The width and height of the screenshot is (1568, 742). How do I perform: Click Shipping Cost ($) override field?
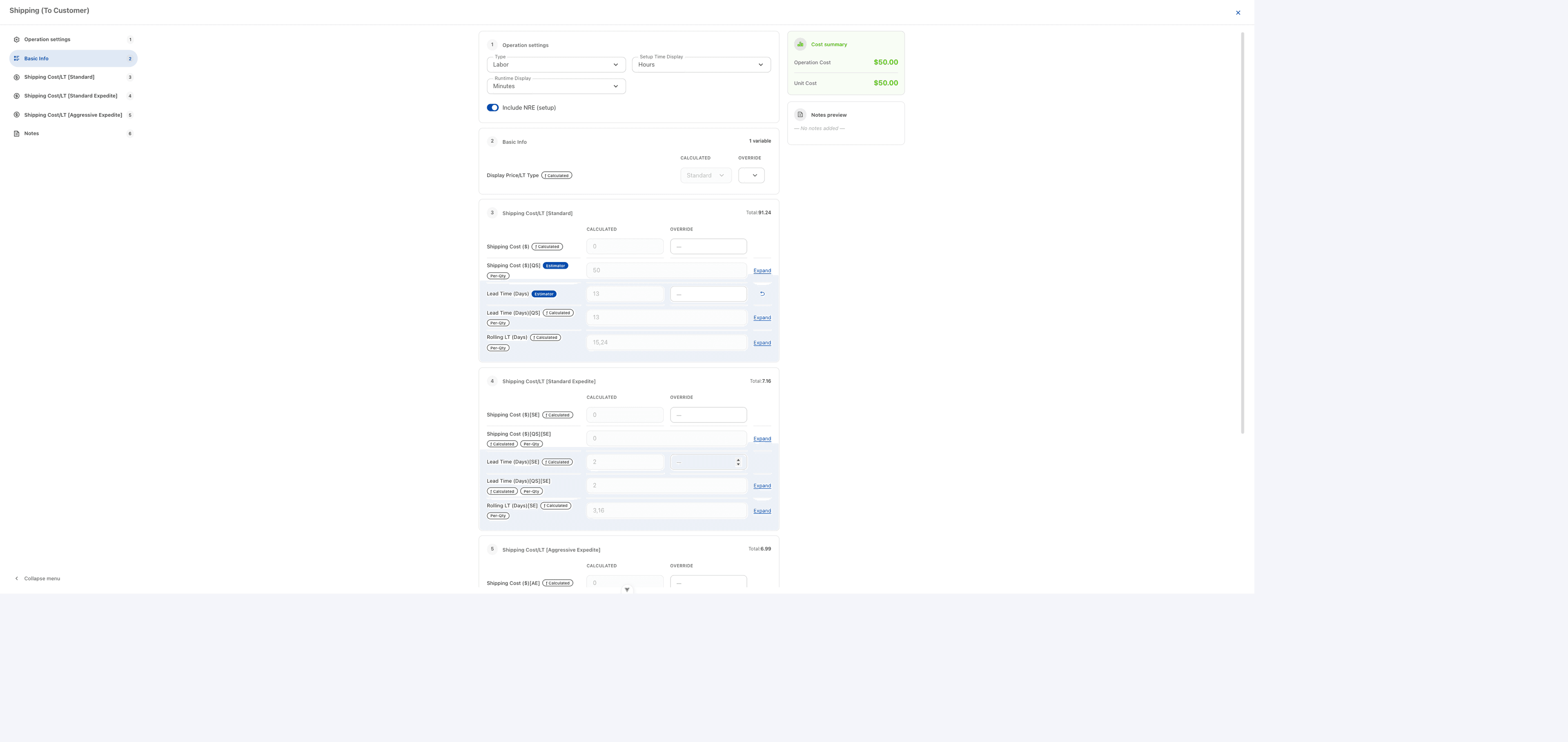(708, 247)
